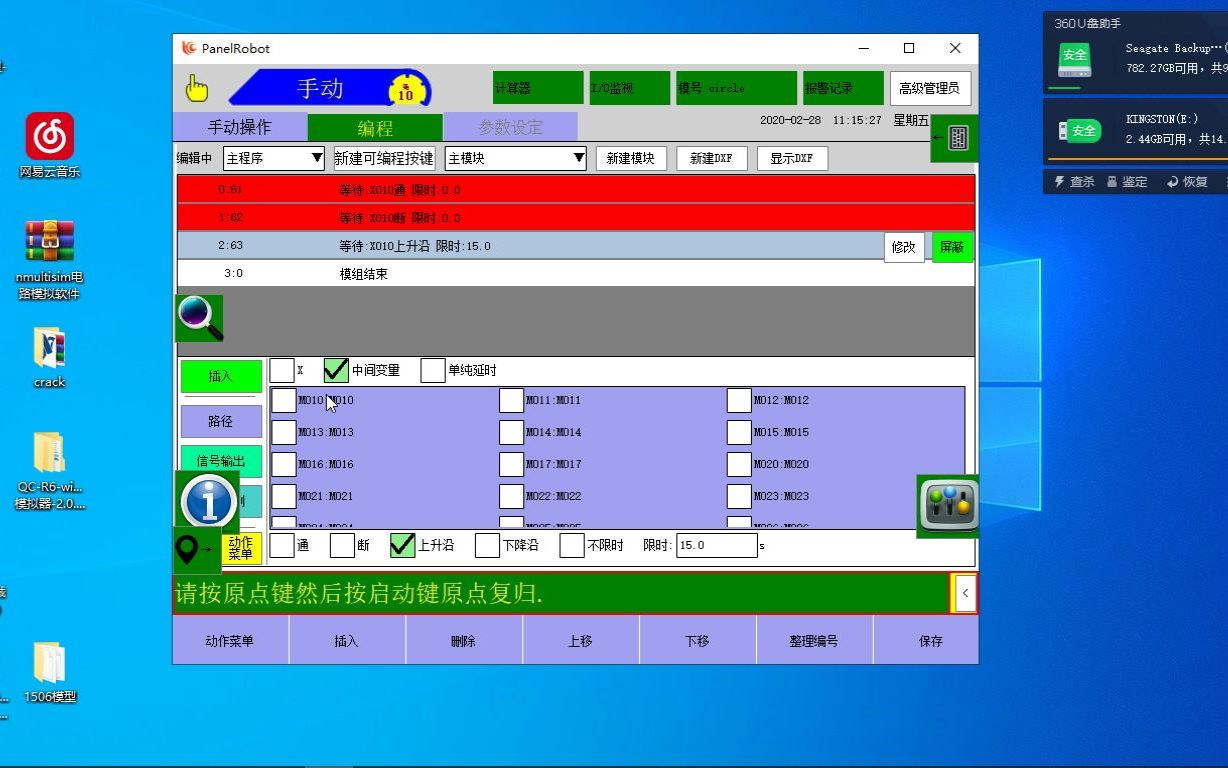Viewport: 1228px width, 768px height.
Task: Click the yellow hand pointer icon
Action: click(197, 88)
